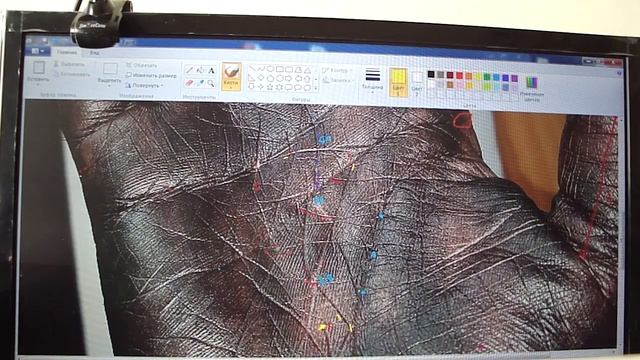Expand the Выделить selection dropdown arrow
Viewport: 640px width, 360px height.
pos(109,86)
